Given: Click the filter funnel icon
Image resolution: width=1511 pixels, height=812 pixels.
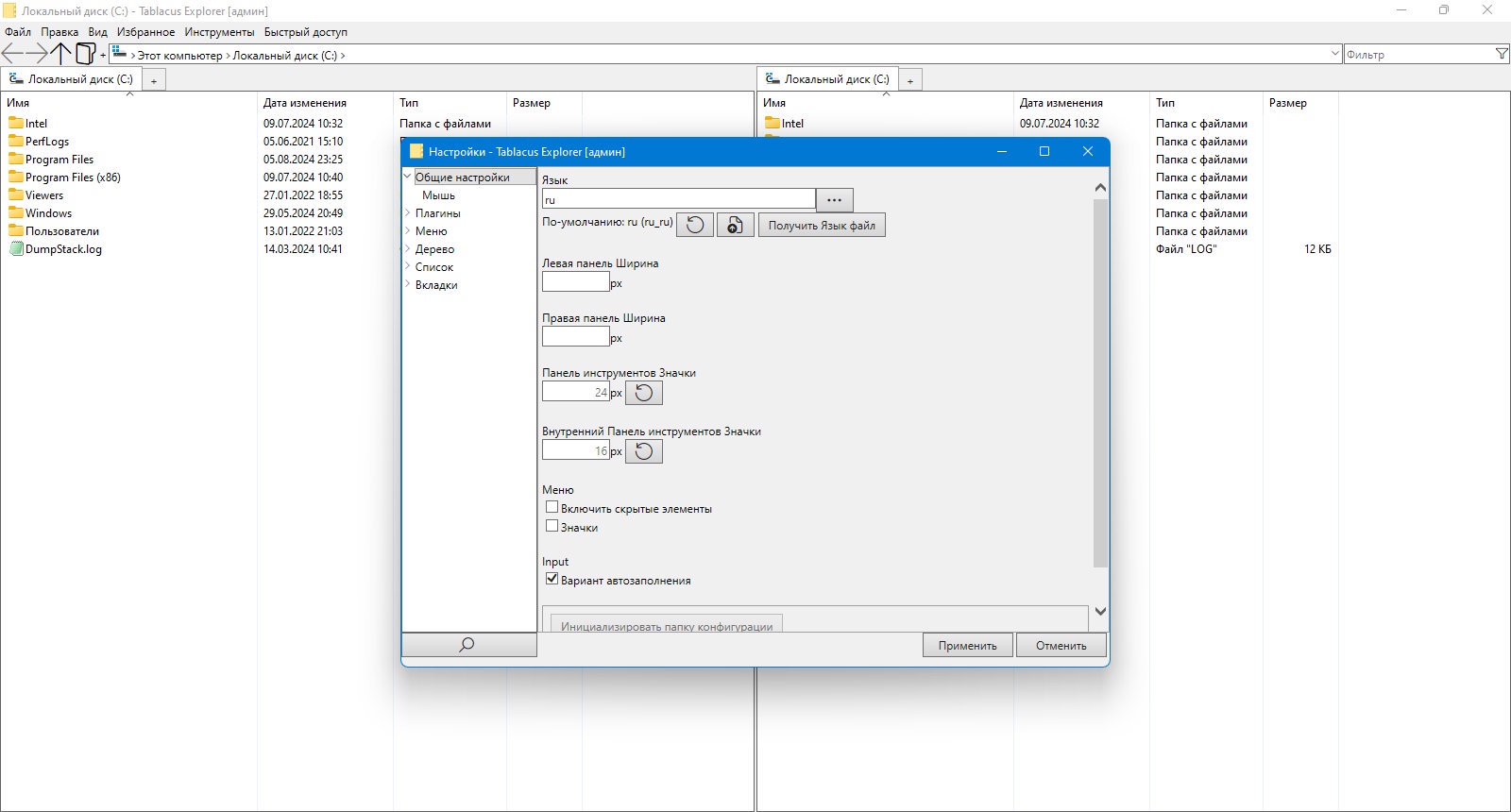Looking at the screenshot, I should pos(1502,55).
